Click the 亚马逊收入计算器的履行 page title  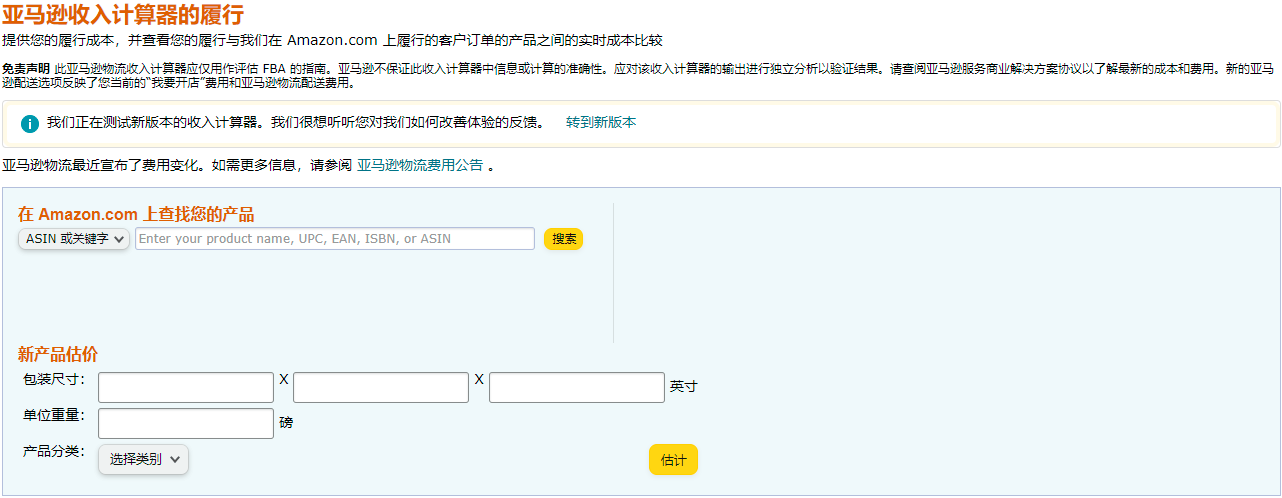click(122, 15)
